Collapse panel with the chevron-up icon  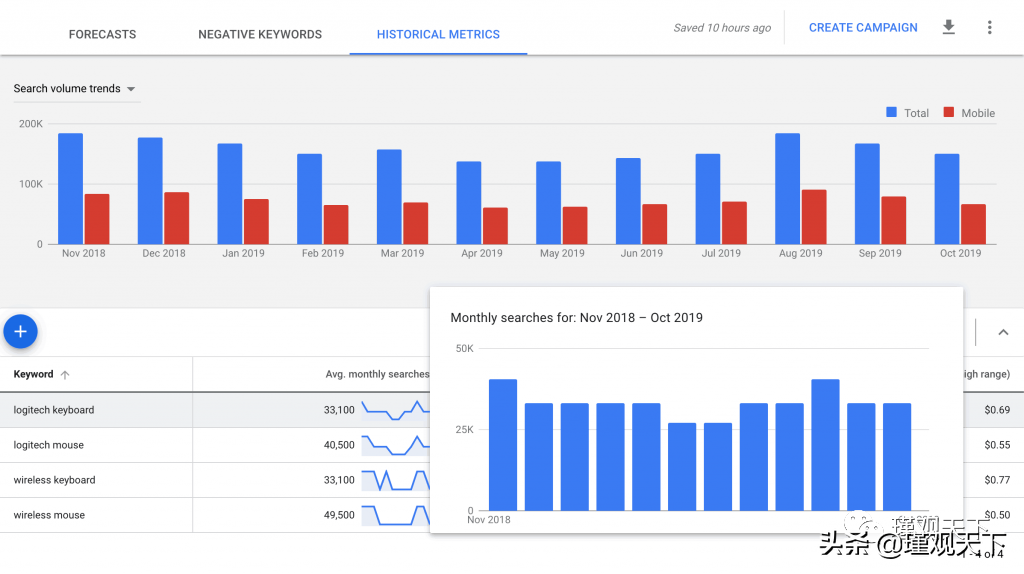coord(1003,333)
